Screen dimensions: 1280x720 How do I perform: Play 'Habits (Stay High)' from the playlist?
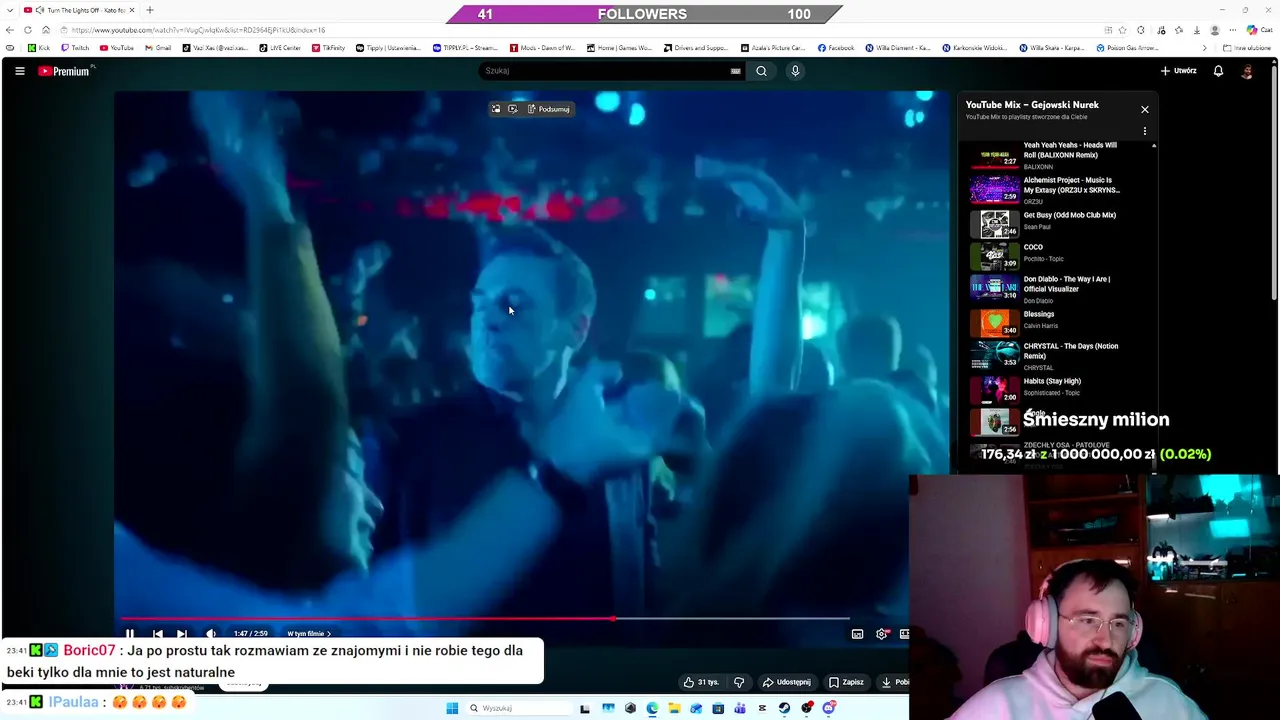(x=1059, y=388)
